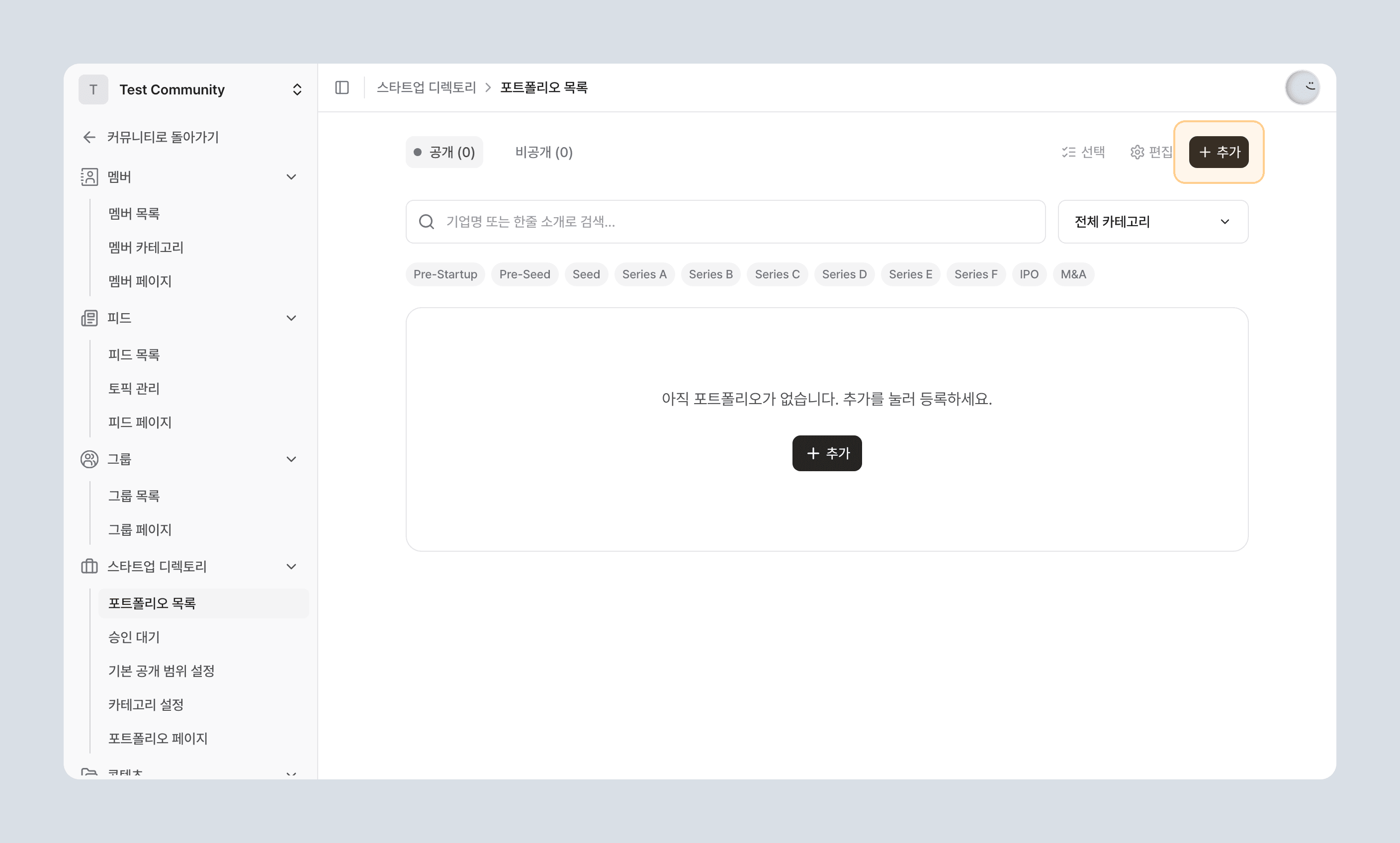Image resolution: width=1400 pixels, height=843 pixels.
Task: Collapse the 멤버 section chevron
Action: click(291, 176)
